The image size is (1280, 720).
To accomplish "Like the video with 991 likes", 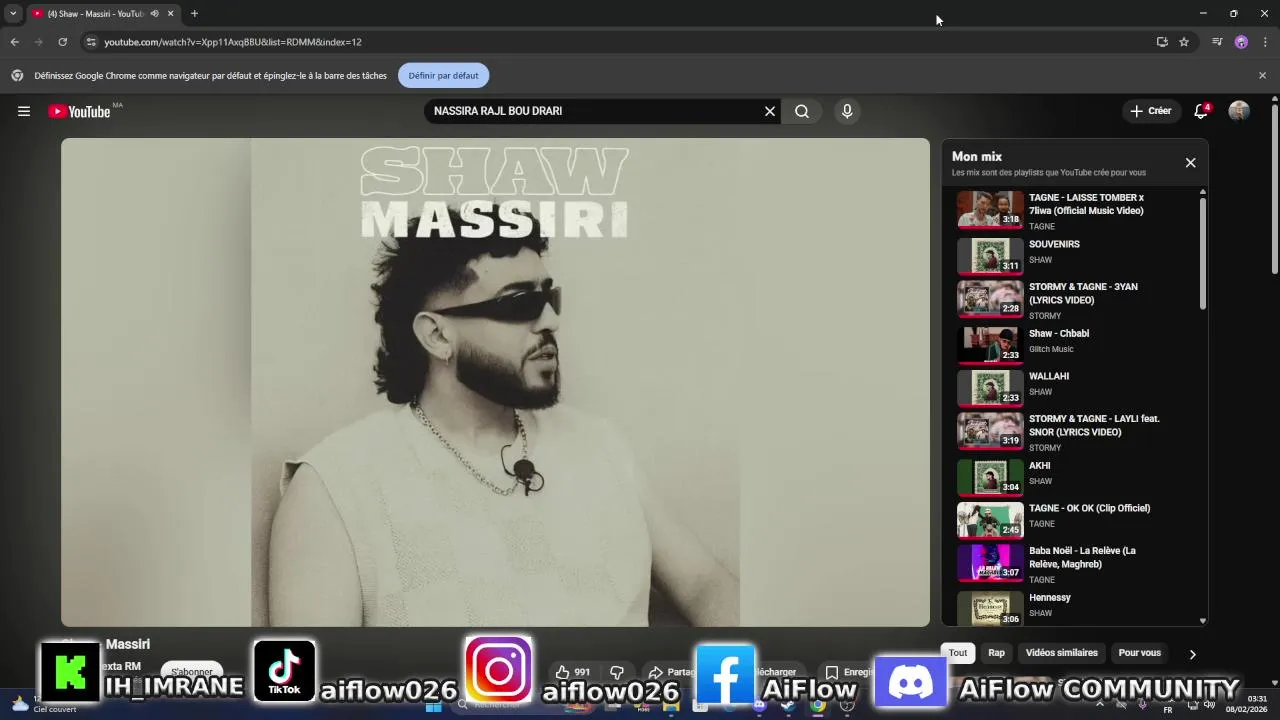I will pos(573,672).
